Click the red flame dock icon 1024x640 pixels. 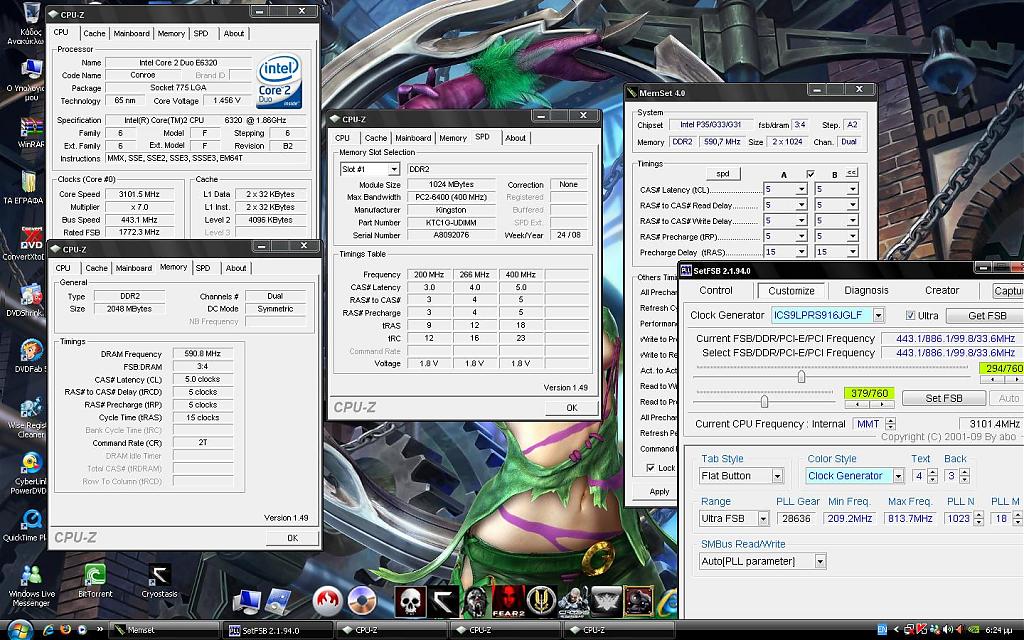(x=328, y=600)
